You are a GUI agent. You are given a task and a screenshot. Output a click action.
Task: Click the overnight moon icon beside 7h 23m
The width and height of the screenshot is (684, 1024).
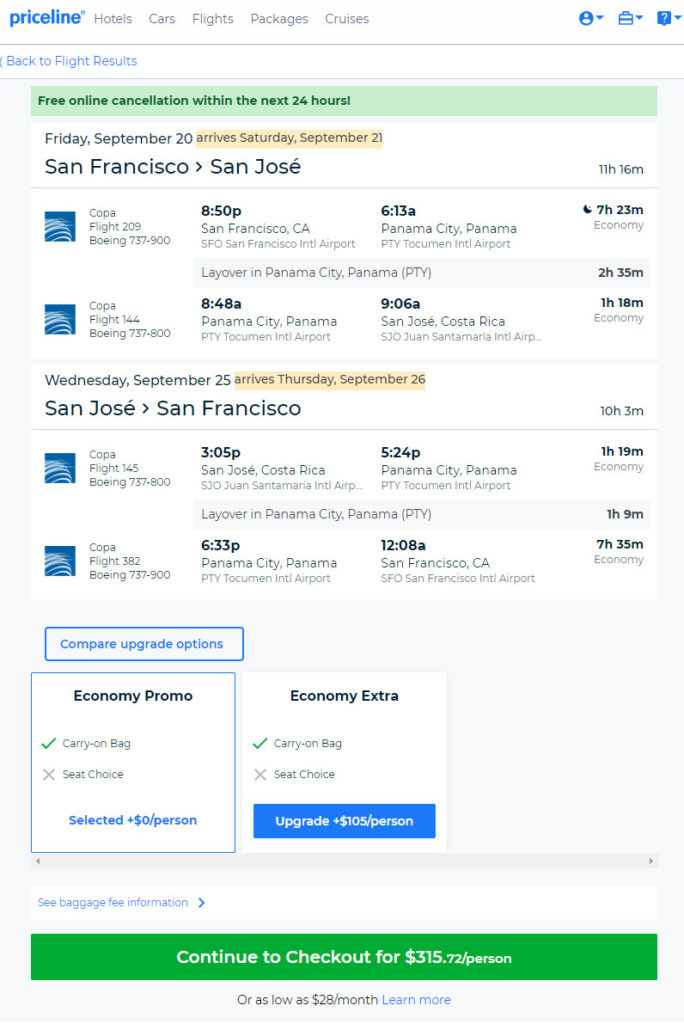coord(587,210)
